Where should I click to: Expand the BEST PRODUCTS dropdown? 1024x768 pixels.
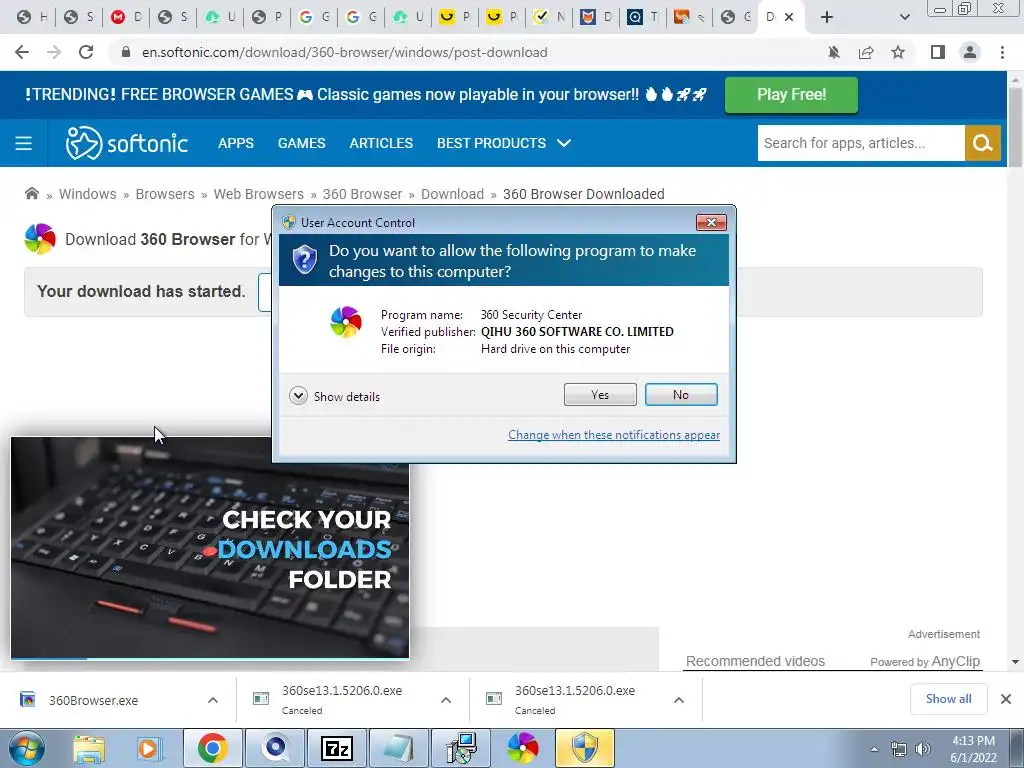tap(504, 143)
